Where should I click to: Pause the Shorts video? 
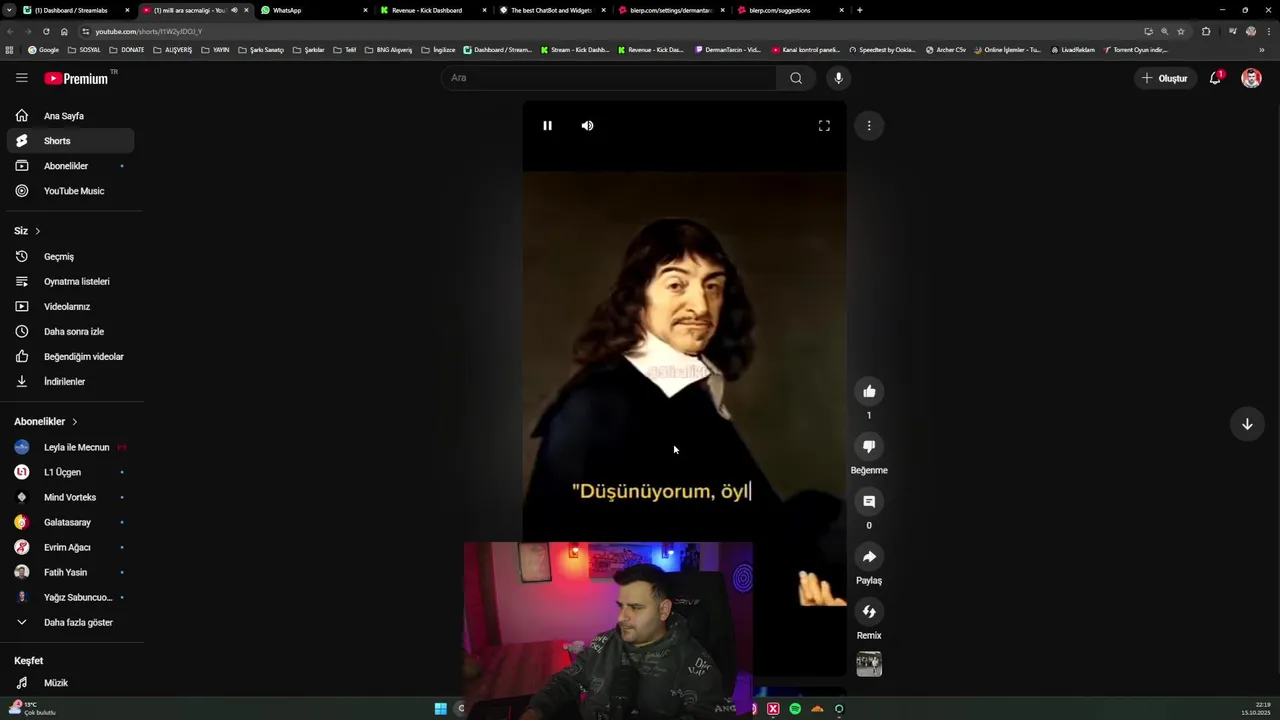click(547, 126)
